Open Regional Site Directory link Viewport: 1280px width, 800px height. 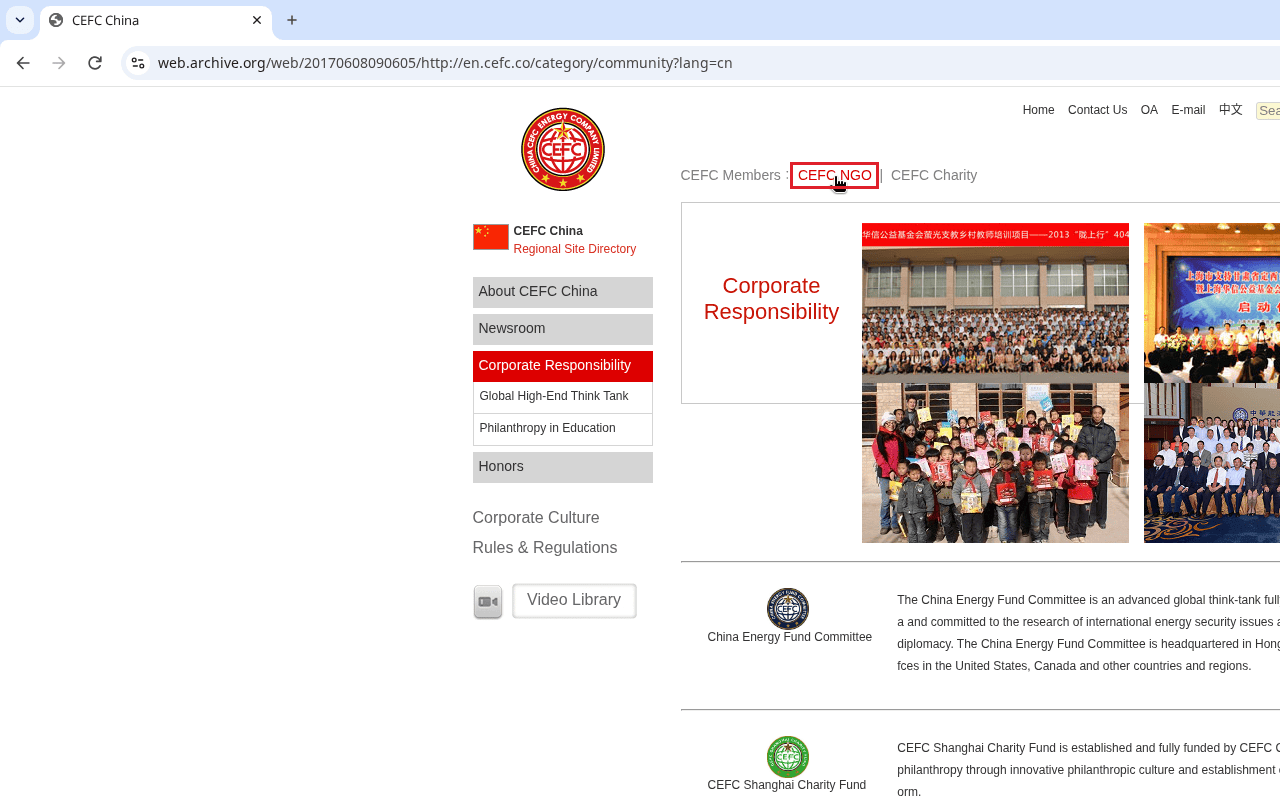(x=575, y=249)
